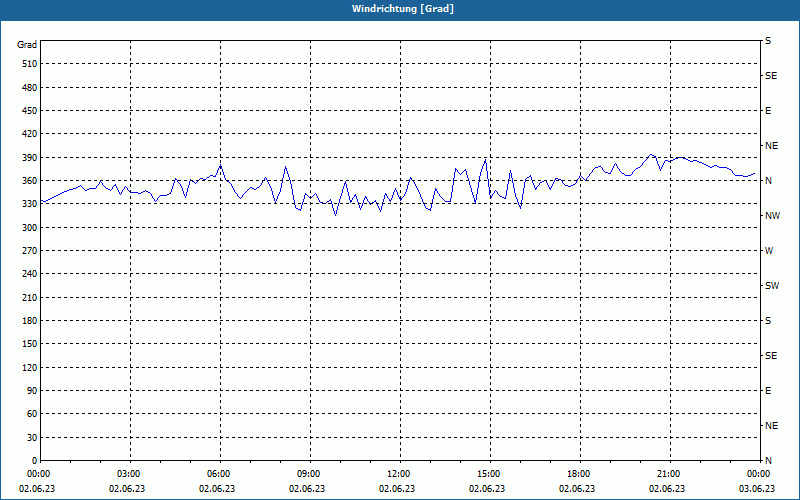The height and width of the screenshot is (500, 800).
Task: Click the 00:00 label above date 03.06.23
Action: tap(759, 474)
